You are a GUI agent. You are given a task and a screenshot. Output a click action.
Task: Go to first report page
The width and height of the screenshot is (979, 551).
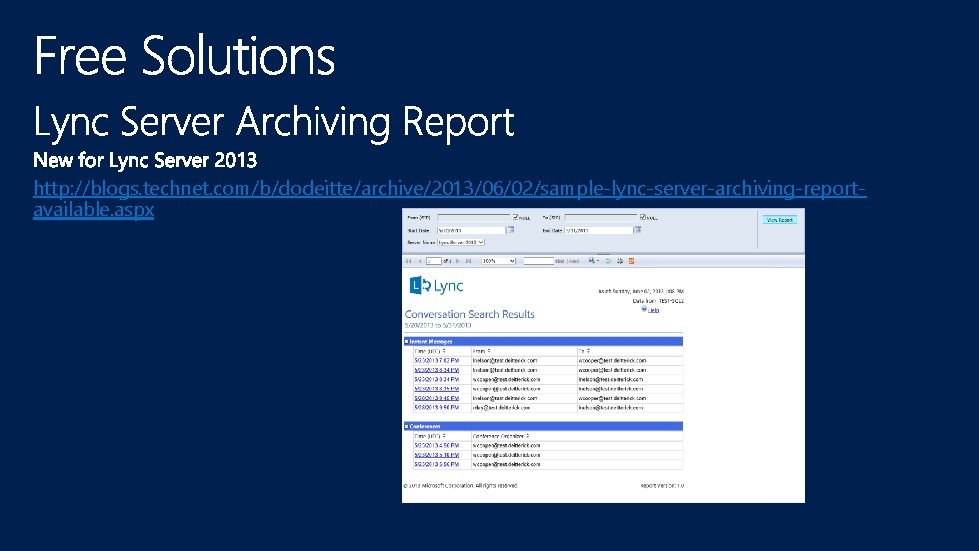click(408, 261)
